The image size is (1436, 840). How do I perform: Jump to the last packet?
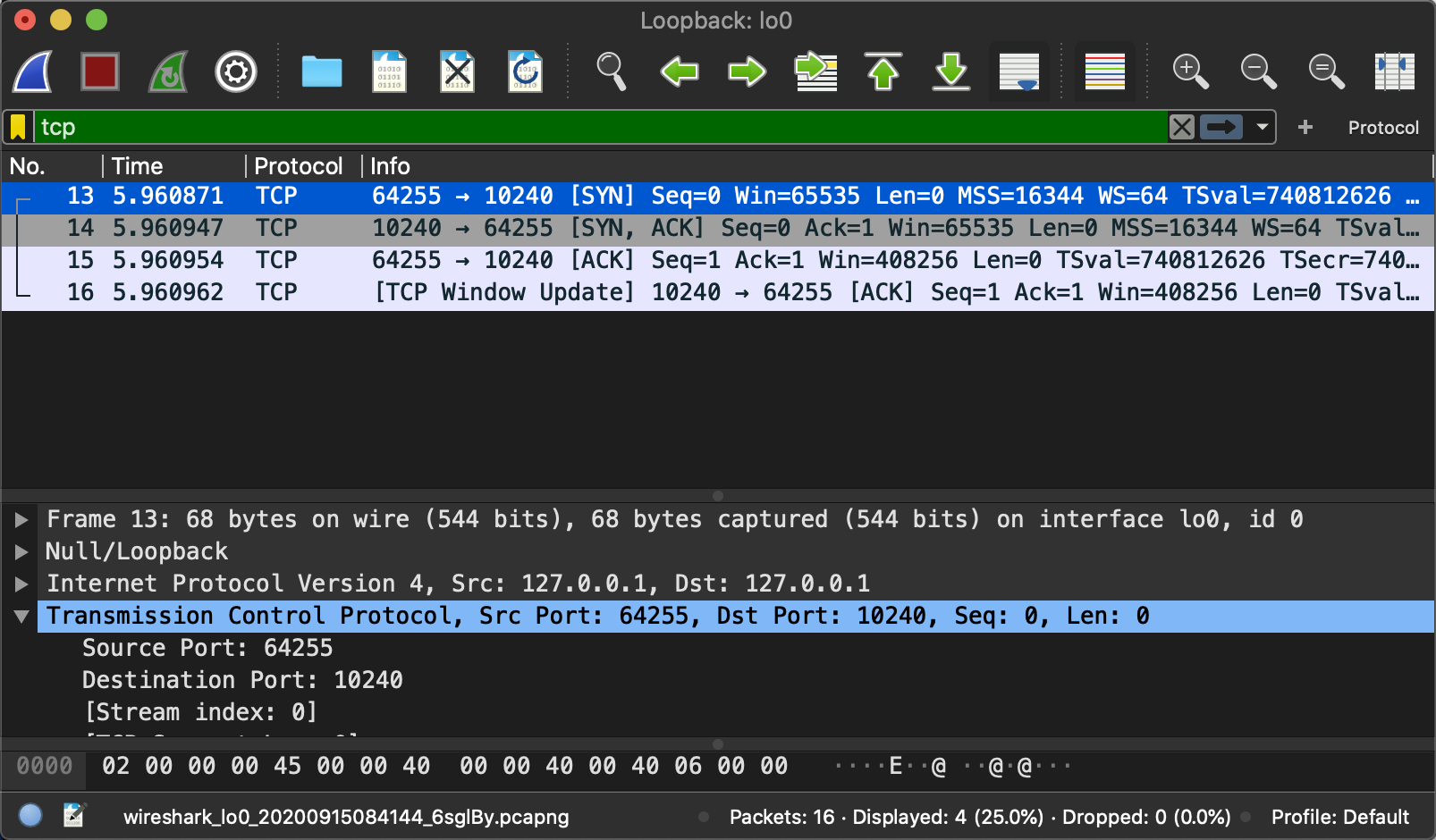click(951, 71)
